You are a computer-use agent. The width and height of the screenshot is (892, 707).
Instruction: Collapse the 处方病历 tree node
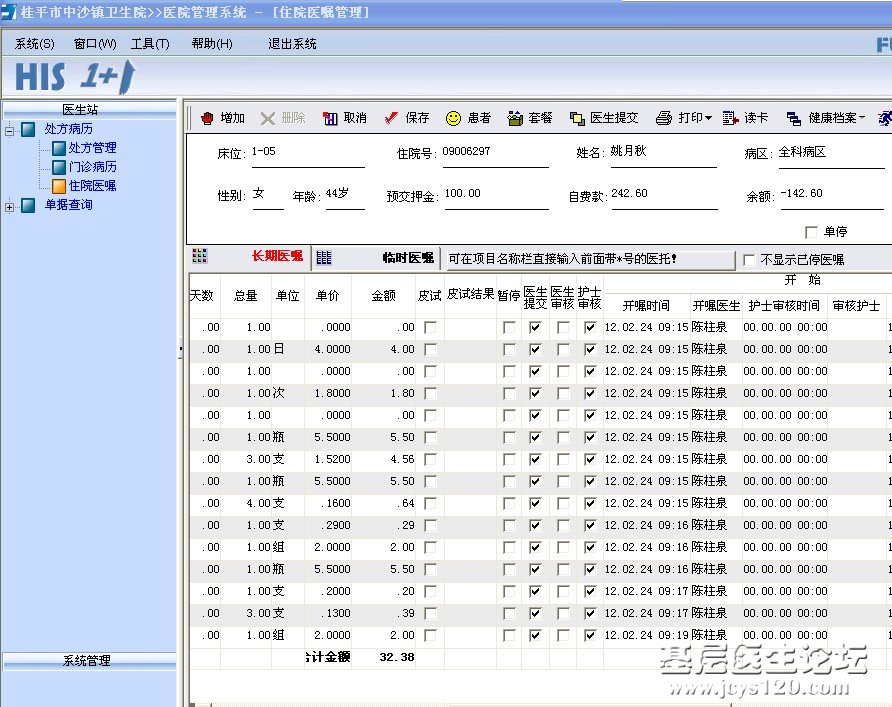[10, 130]
